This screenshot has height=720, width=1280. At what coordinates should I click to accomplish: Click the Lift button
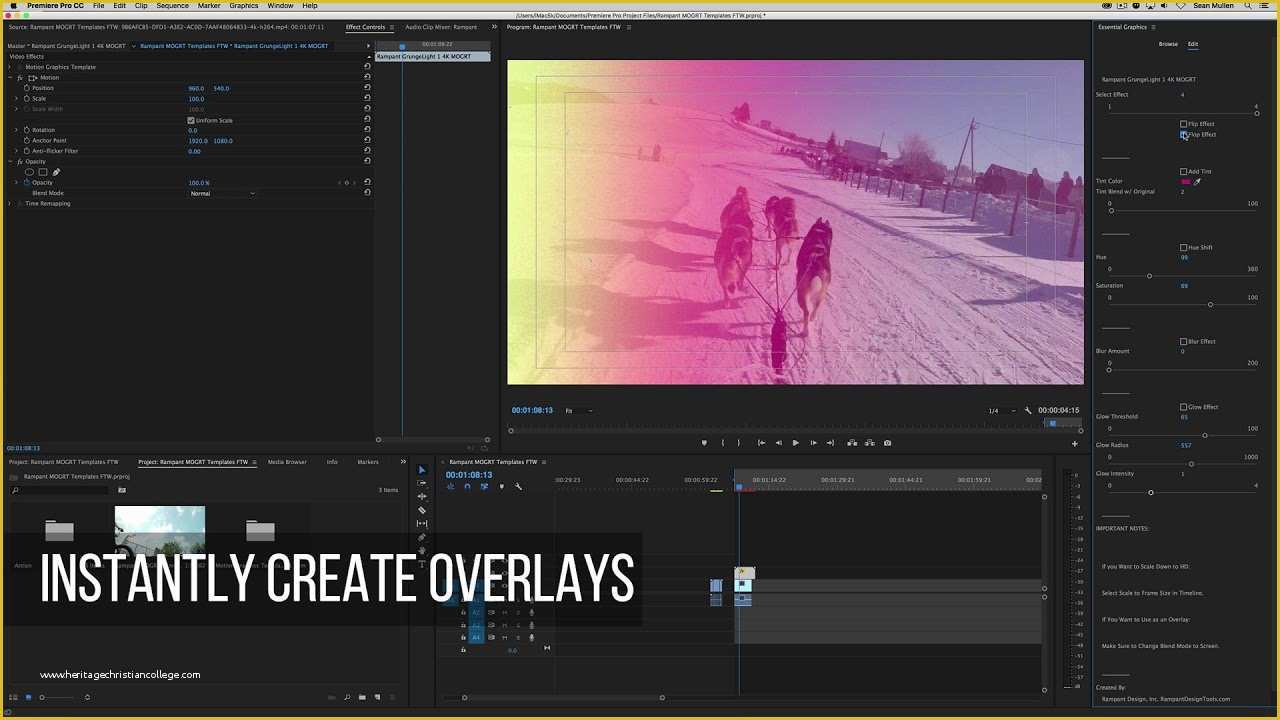click(852, 443)
